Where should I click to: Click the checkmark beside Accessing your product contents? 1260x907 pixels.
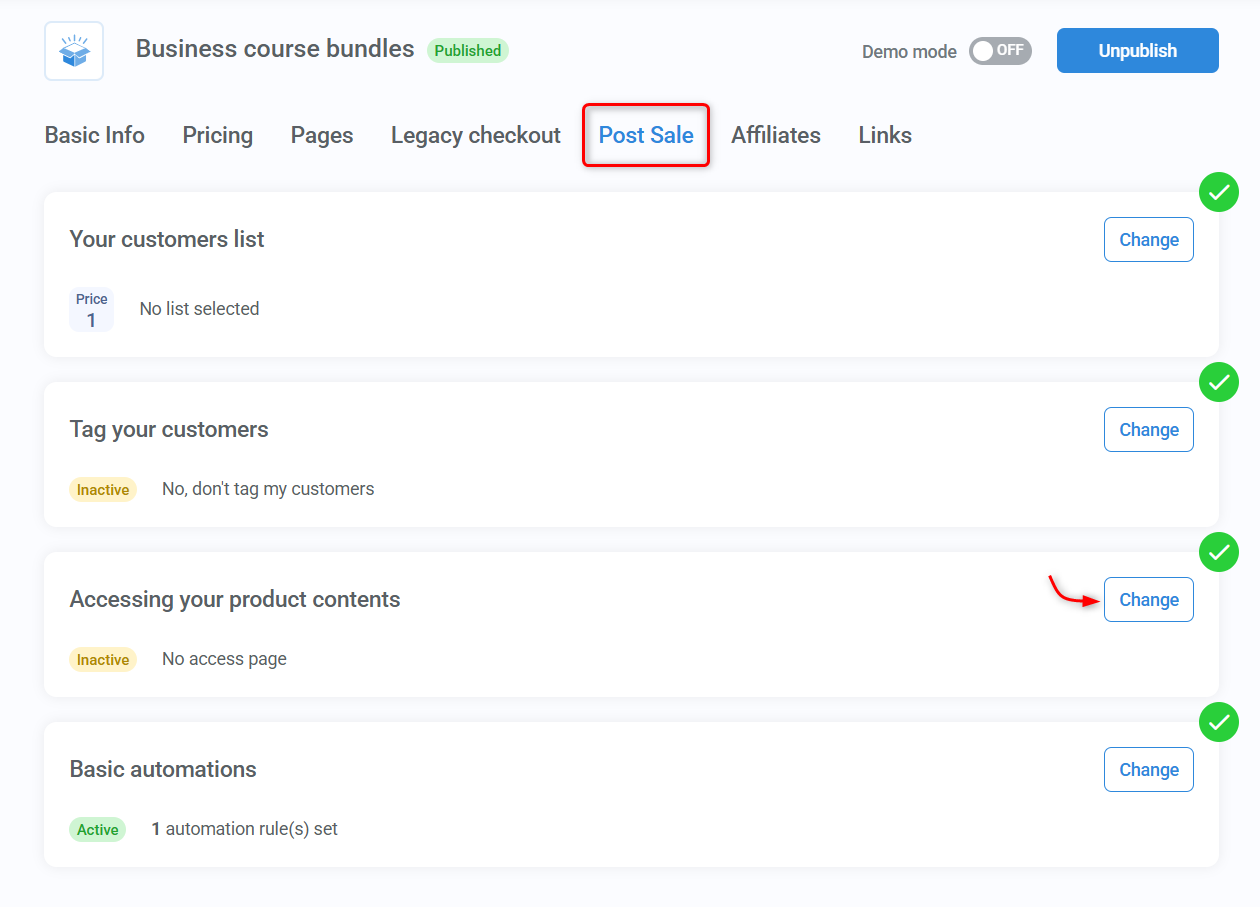point(1219,552)
